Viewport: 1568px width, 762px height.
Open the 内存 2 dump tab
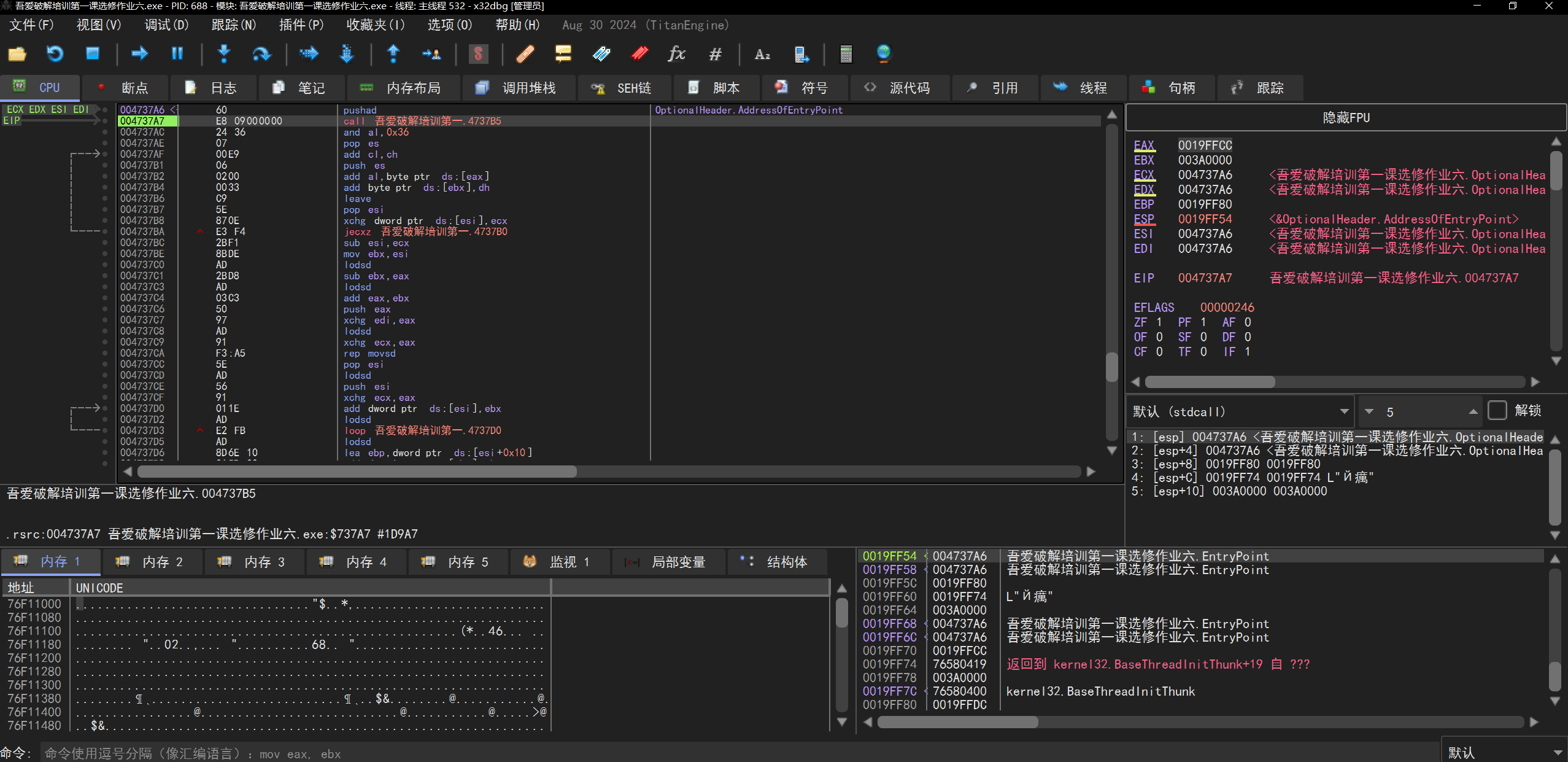click(152, 562)
